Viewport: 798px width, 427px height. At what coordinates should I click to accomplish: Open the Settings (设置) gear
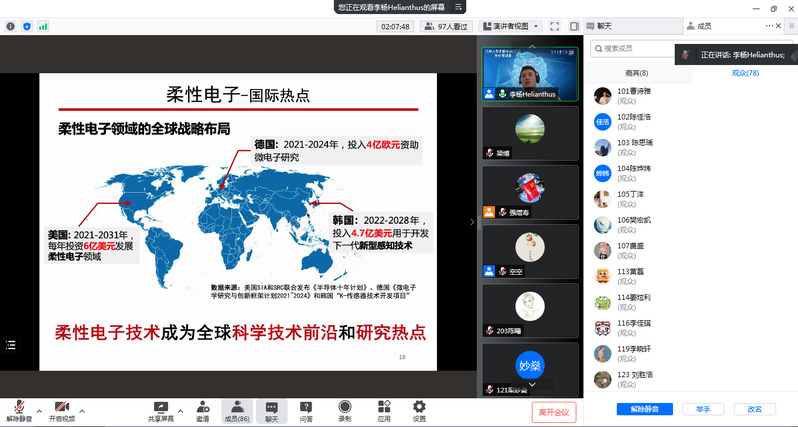tap(419, 411)
